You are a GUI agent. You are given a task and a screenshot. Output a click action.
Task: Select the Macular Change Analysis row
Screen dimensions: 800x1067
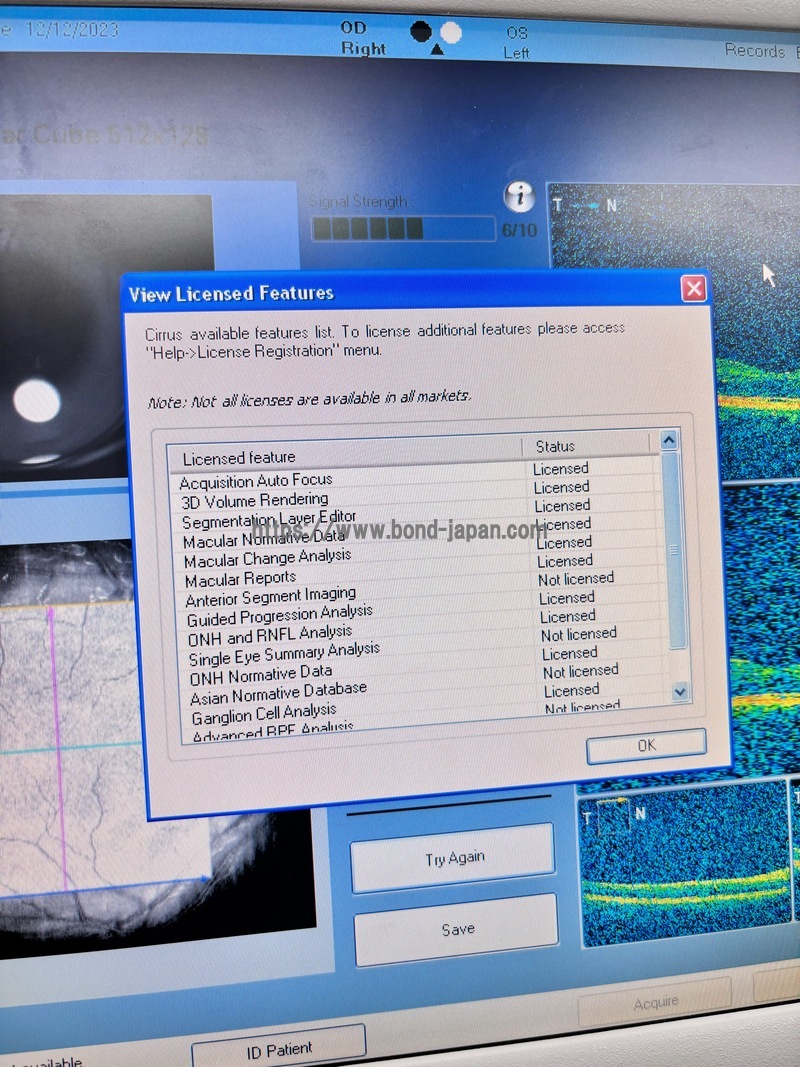[268, 558]
